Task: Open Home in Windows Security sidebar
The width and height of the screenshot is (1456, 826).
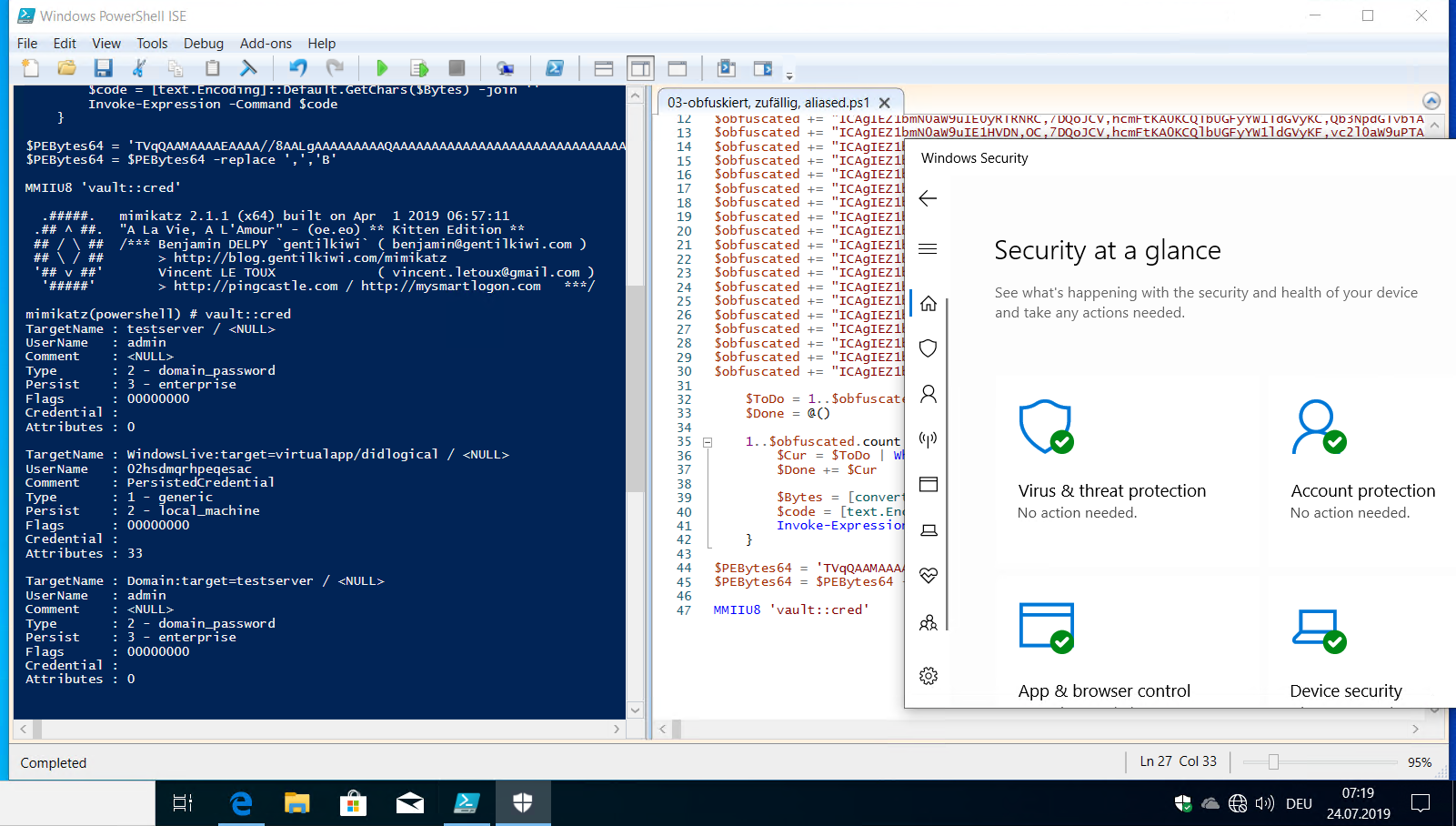Action: (x=928, y=303)
